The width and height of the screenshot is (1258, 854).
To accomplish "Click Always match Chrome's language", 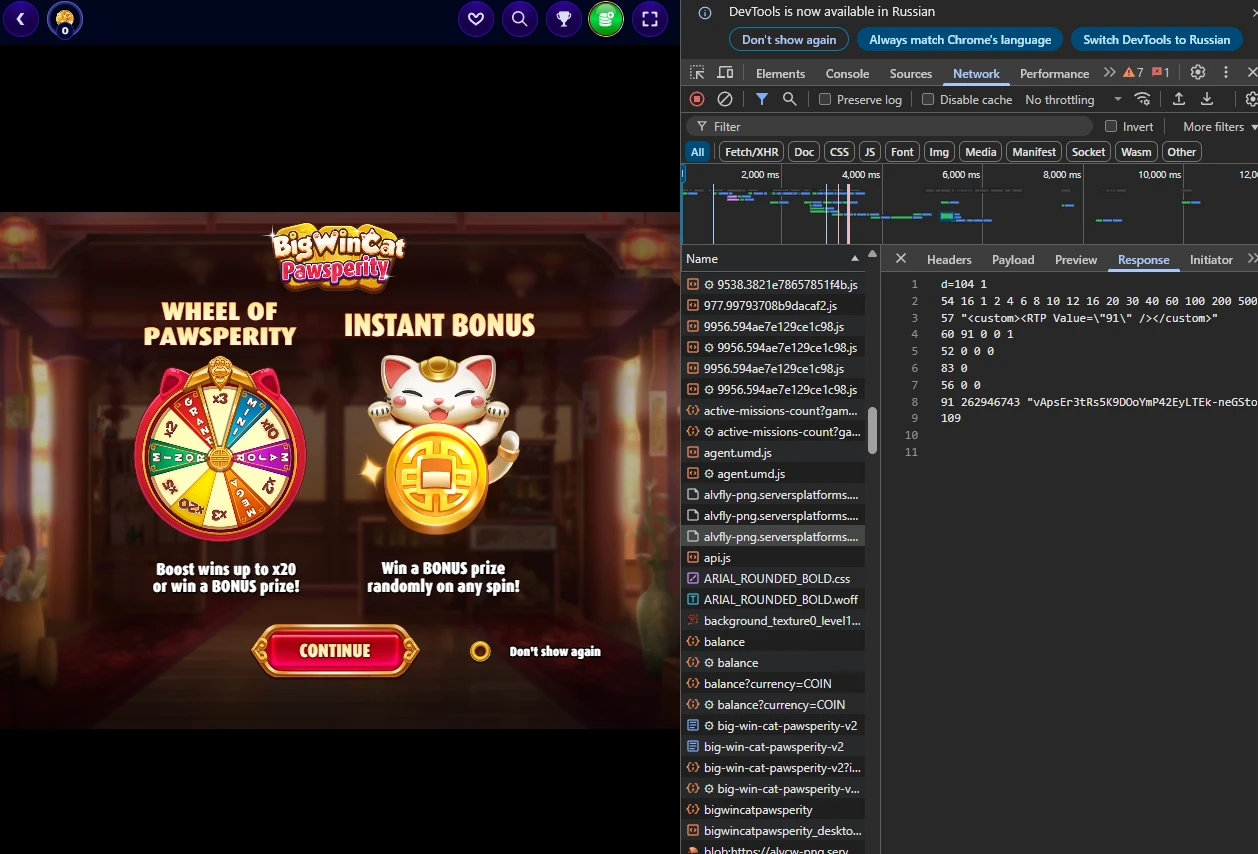I will pyautogui.click(x=960, y=40).
